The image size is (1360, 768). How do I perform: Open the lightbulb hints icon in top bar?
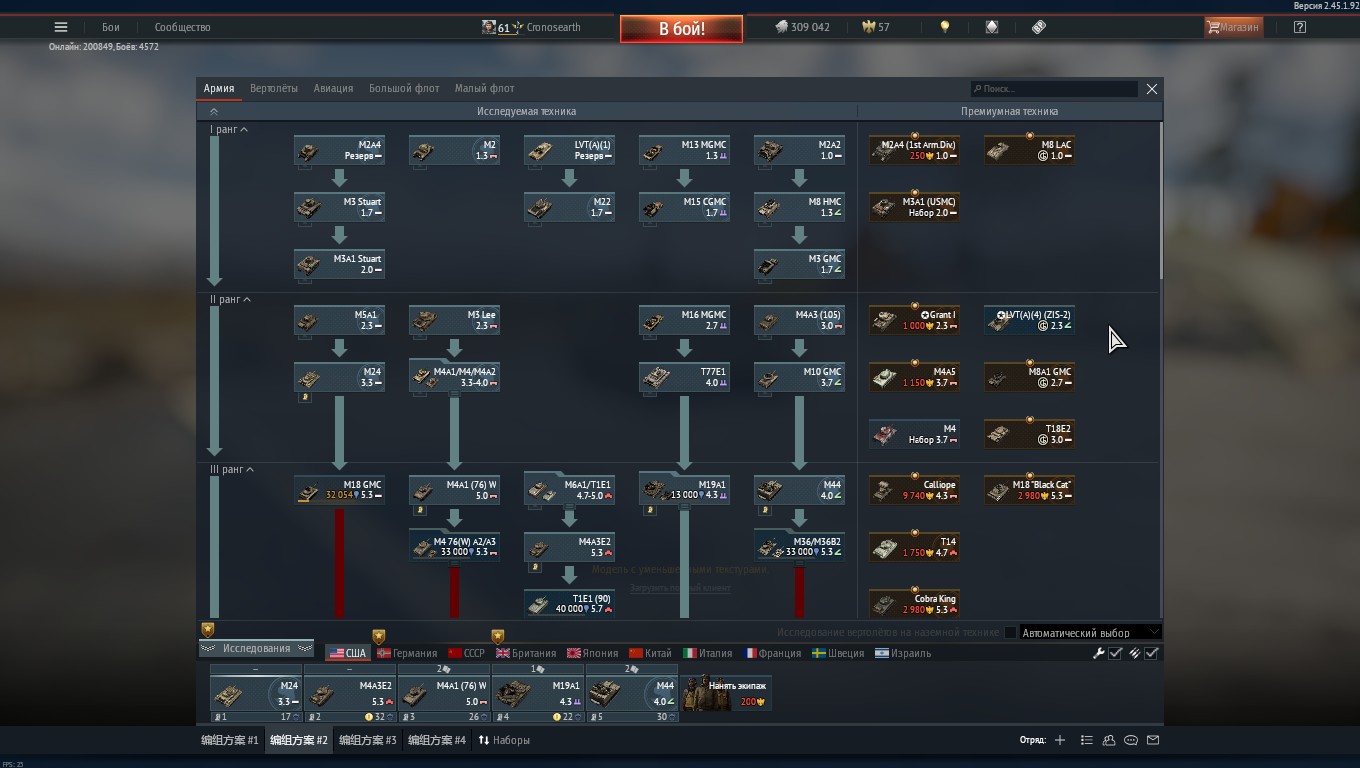[945, 27]
